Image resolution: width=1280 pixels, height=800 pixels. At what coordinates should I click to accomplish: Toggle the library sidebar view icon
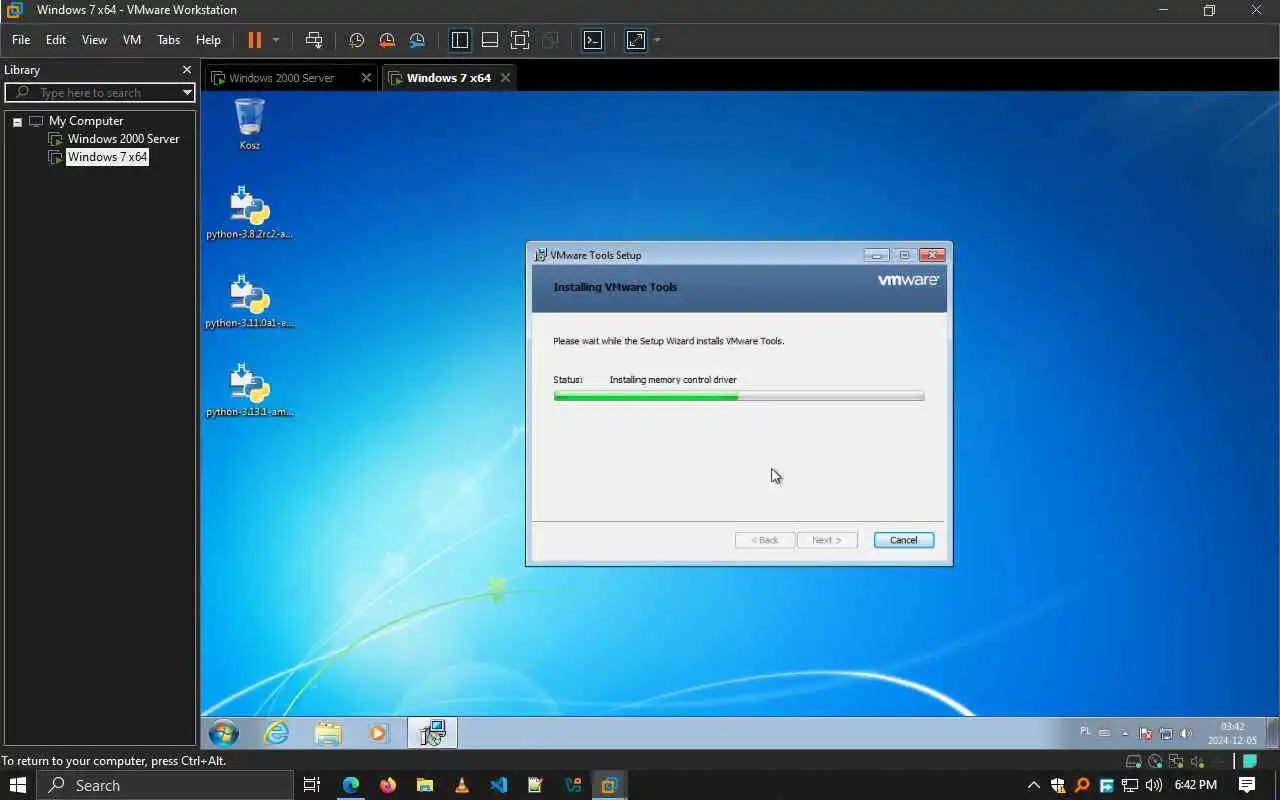[460, 40]
